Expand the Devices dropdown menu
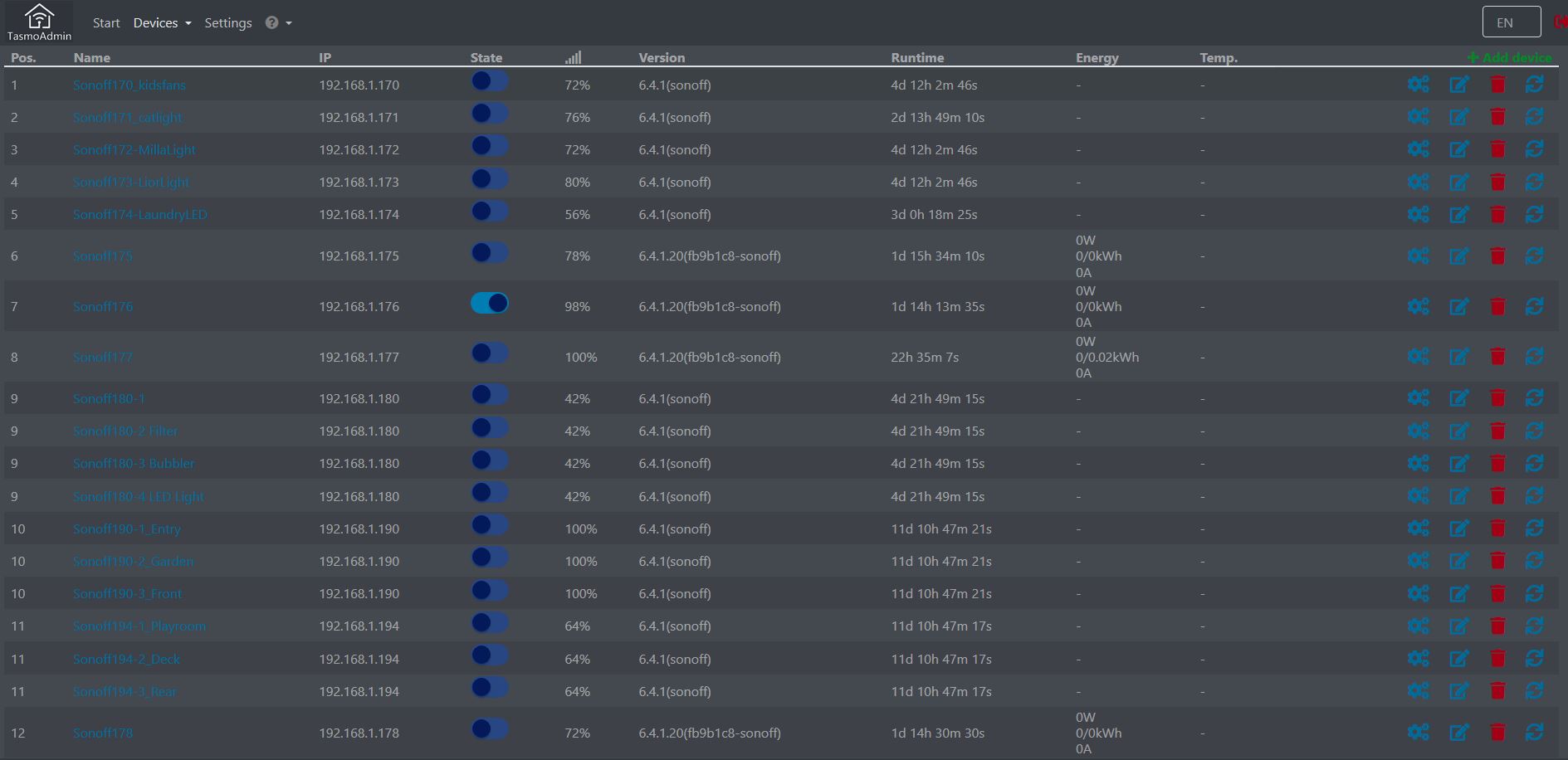The width and height of the screenshot is (1568, 760). (162, 23)
